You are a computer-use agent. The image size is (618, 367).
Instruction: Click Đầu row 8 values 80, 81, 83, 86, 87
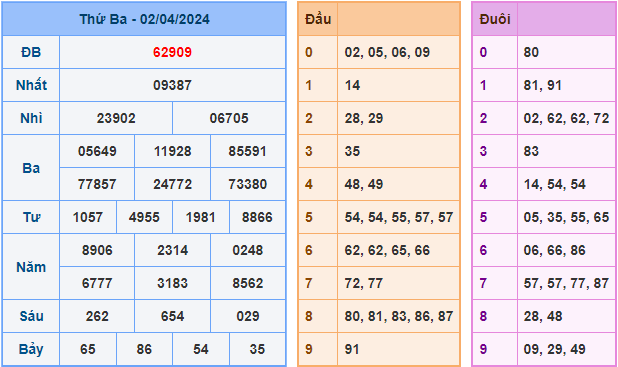click(x=399, y=316)
